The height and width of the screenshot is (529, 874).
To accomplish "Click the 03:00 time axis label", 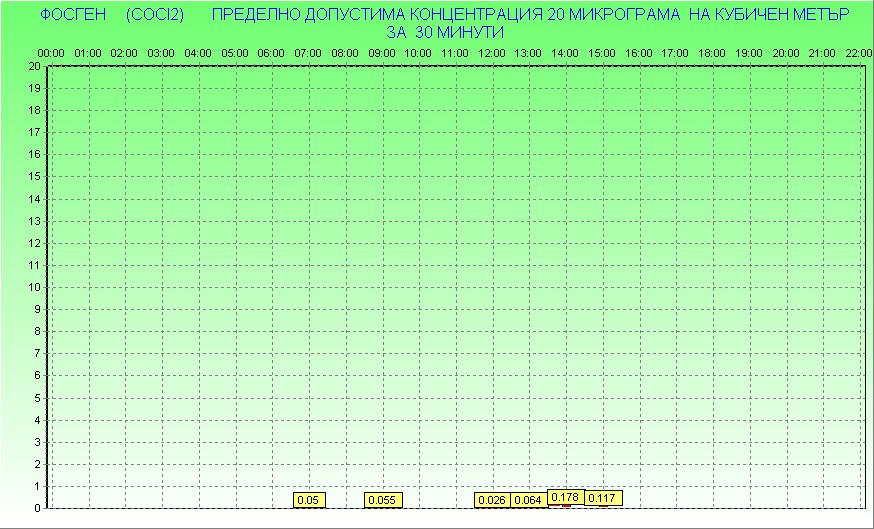I will coord(161,54).
